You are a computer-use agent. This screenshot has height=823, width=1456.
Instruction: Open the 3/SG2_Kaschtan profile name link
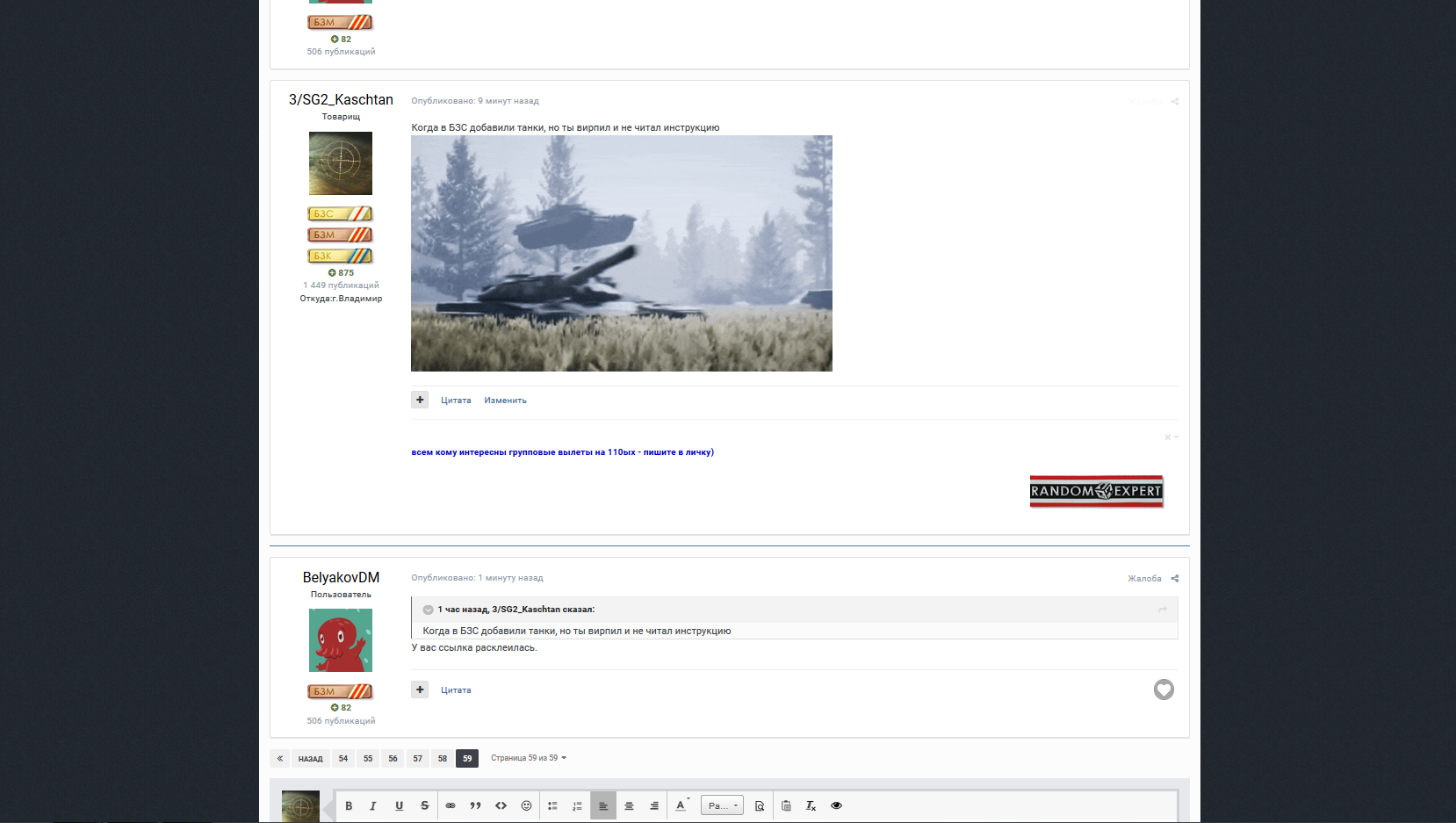click(341, 99)
